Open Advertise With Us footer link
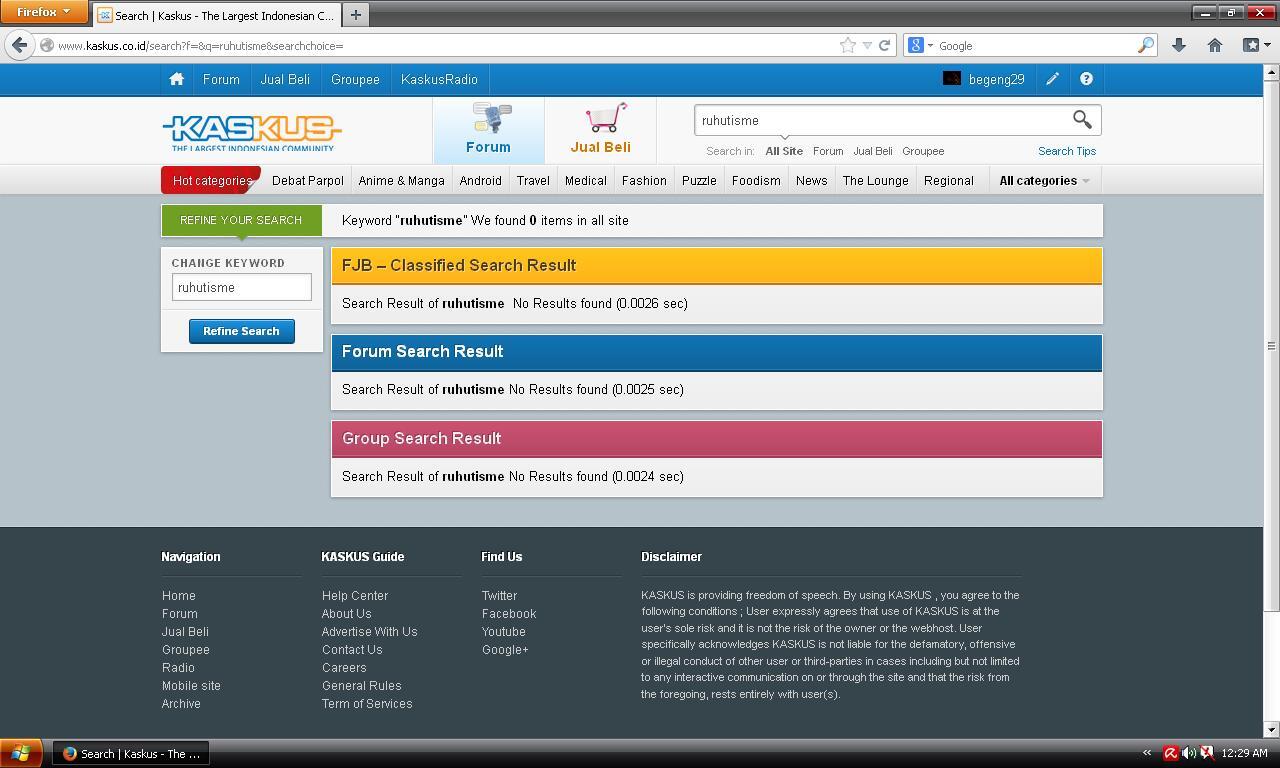The image size is (1280, 768). pos(370,632)
